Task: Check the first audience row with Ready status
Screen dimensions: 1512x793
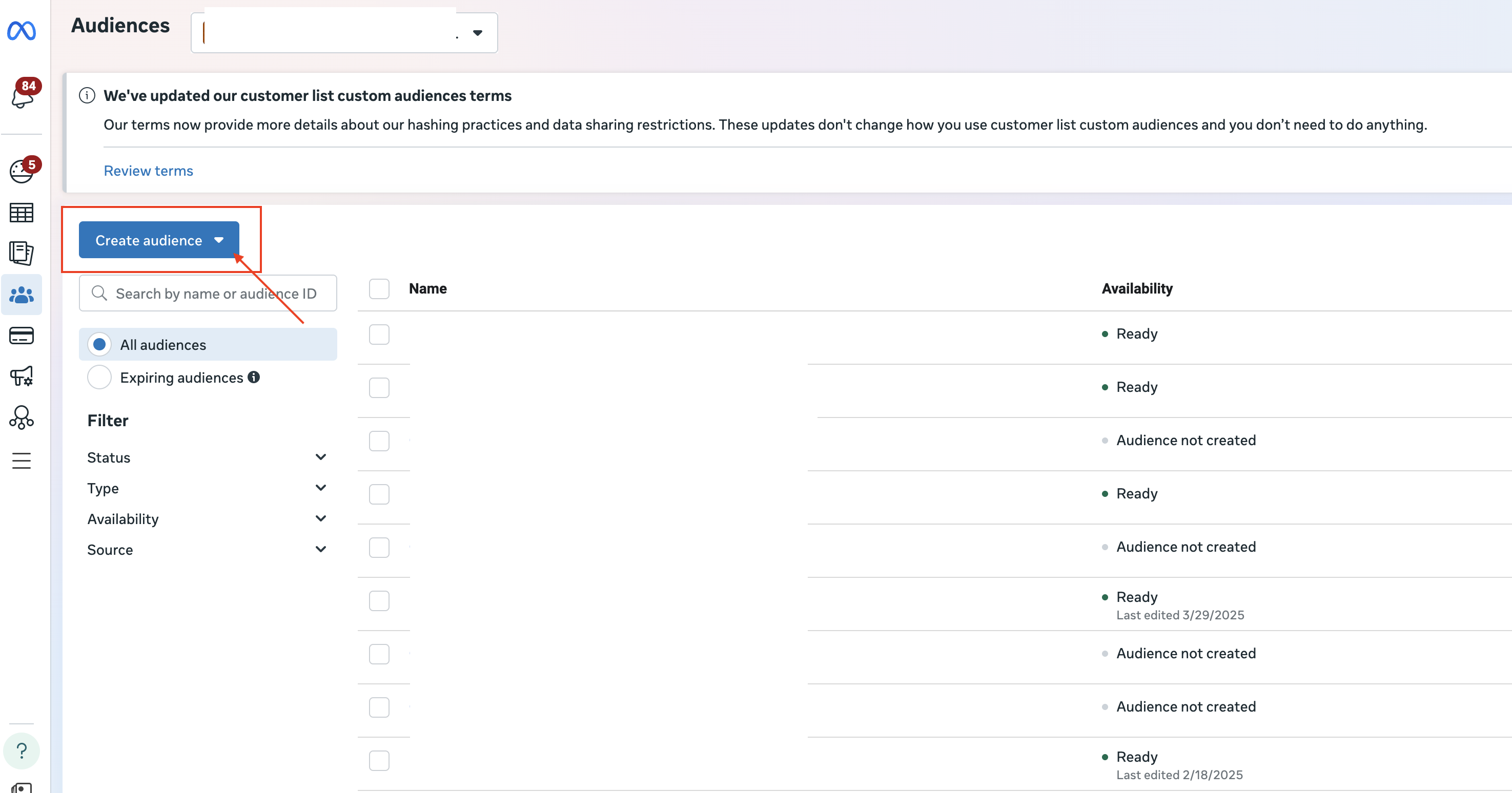Action: coord(379,335)
